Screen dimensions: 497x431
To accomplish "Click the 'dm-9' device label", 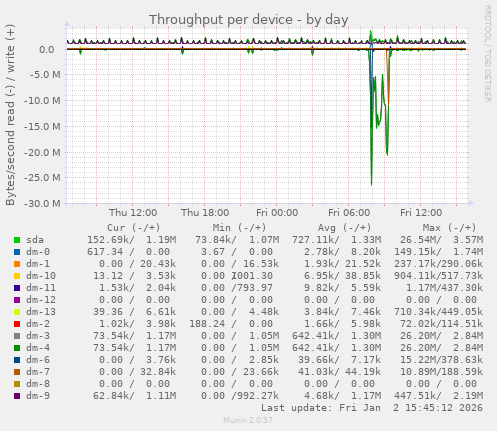I will 38,396.
